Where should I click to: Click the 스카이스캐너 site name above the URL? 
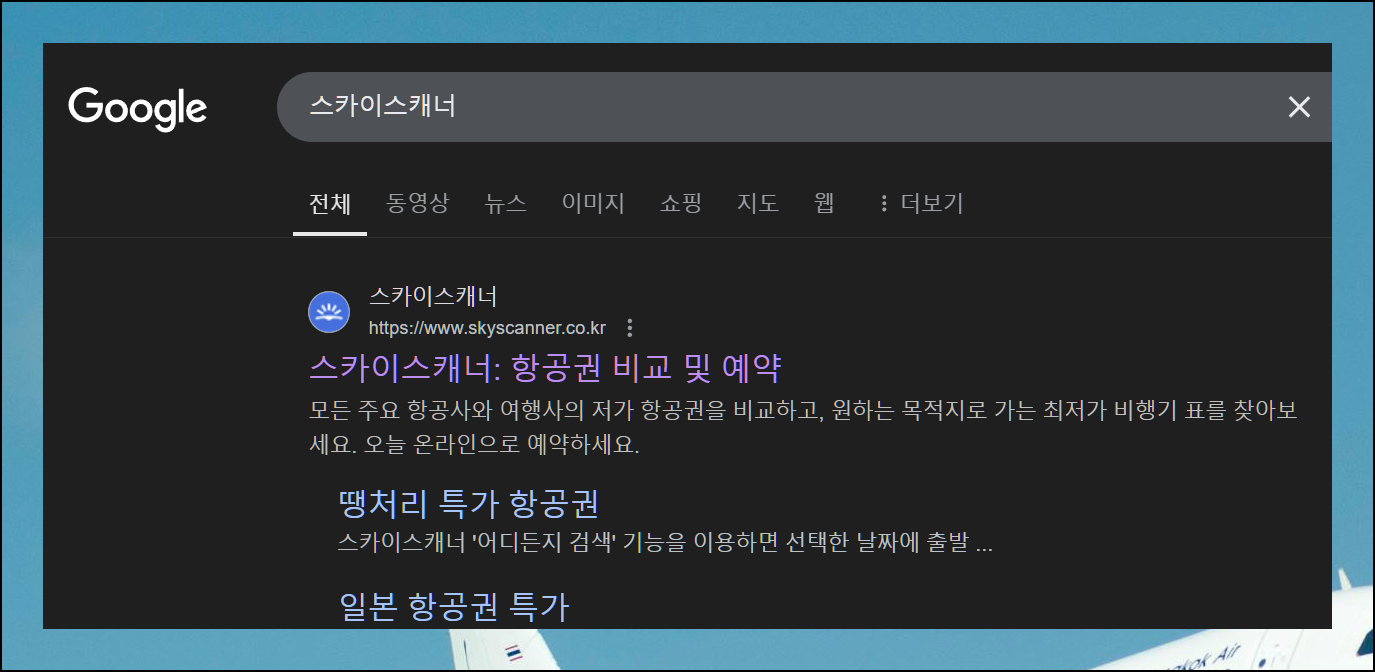tap(433, 297)
